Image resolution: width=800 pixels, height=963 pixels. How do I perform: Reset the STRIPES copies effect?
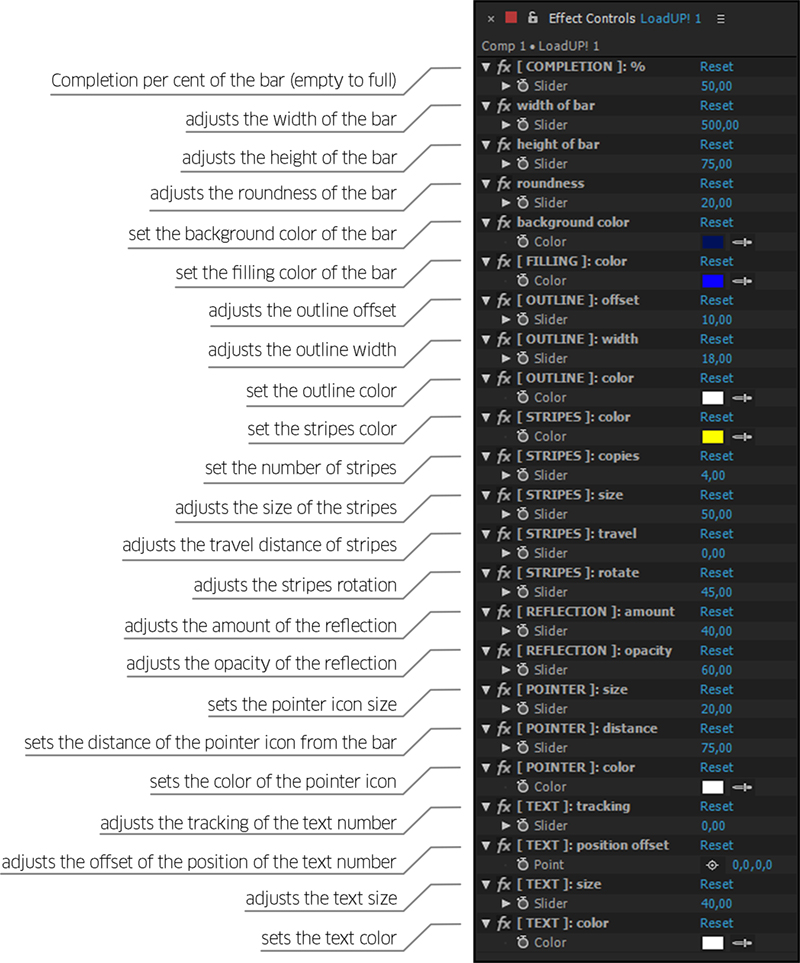tap(717, 456)
